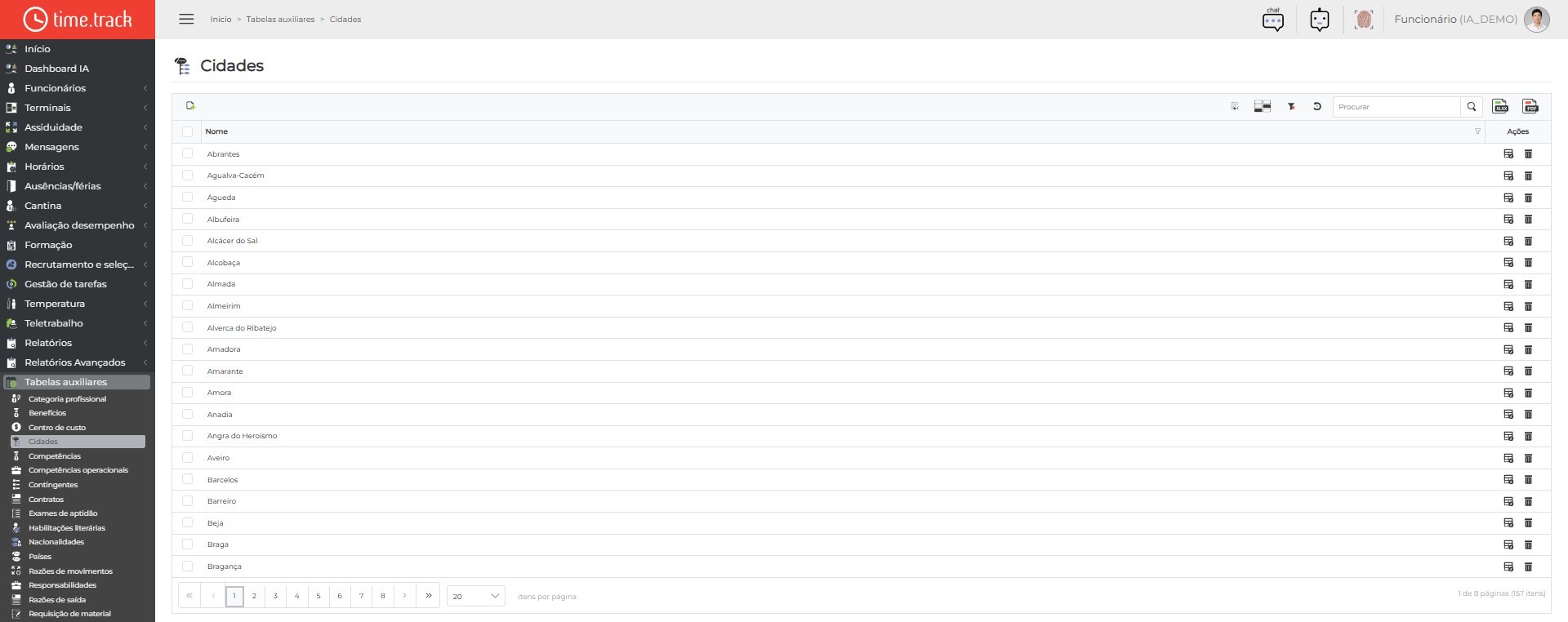Viewport: 1568px width, 622px height.
Task: Open the chat bubble icon
Action: point(1273,20)
